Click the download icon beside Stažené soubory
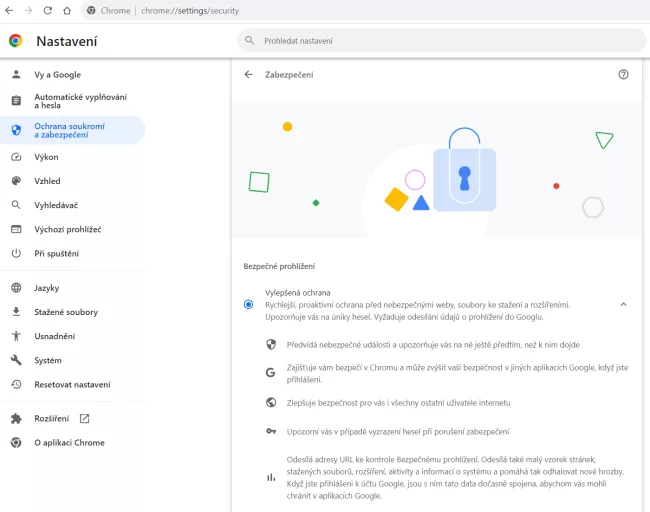The width and height of the screenshot is (650, 512). point(16,312)
